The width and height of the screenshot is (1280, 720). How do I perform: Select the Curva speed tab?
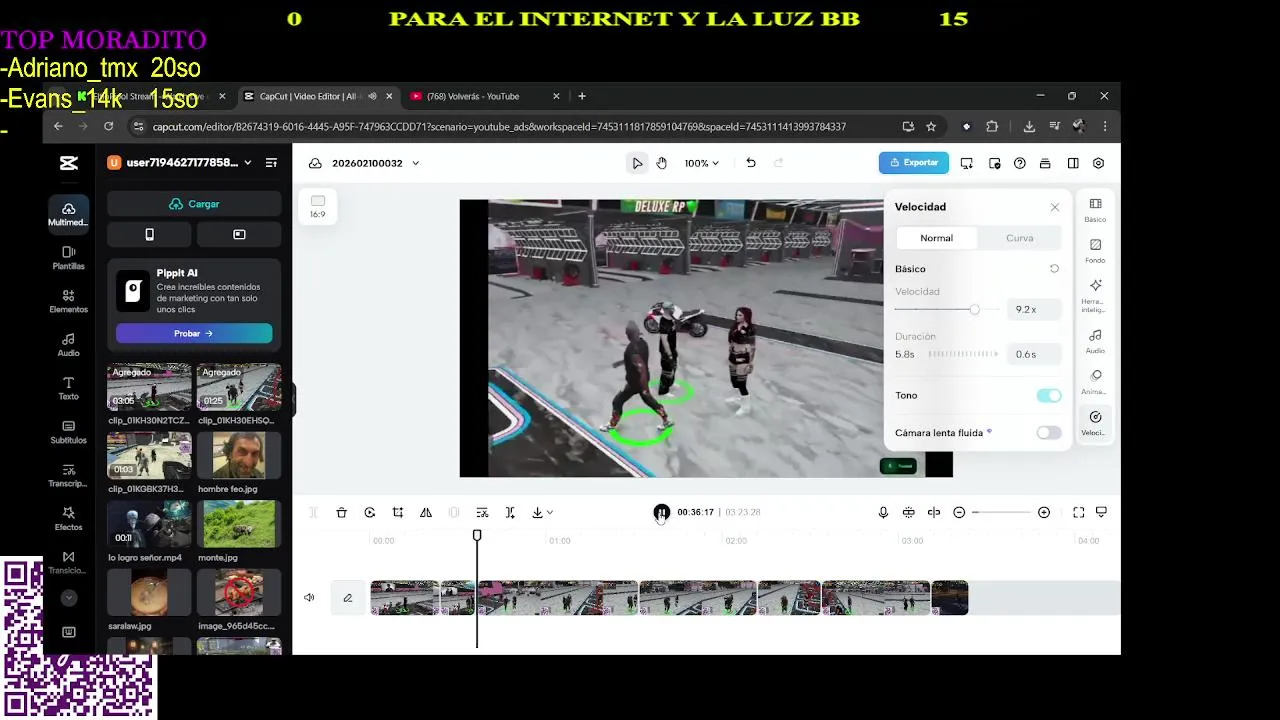1019,238
